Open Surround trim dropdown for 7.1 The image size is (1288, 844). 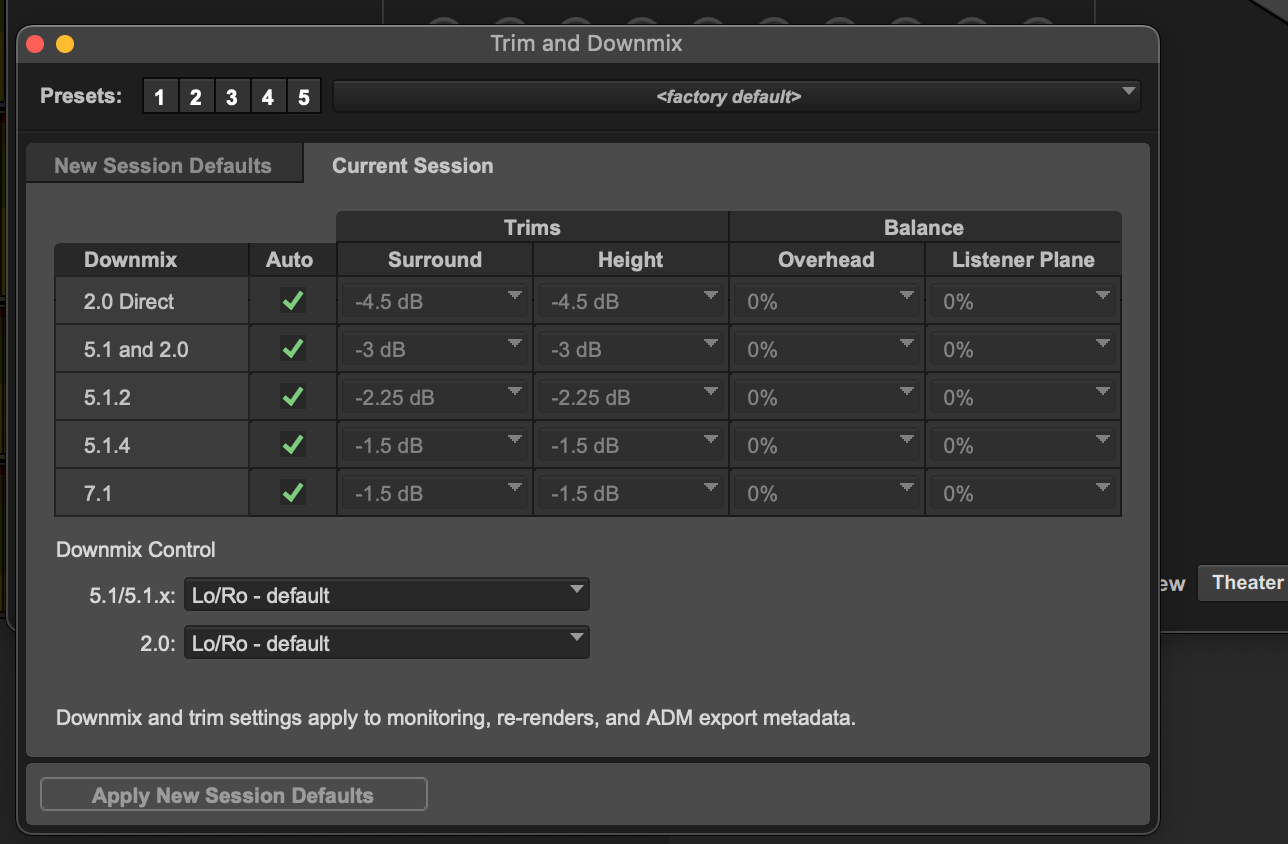tap(435, 493)
